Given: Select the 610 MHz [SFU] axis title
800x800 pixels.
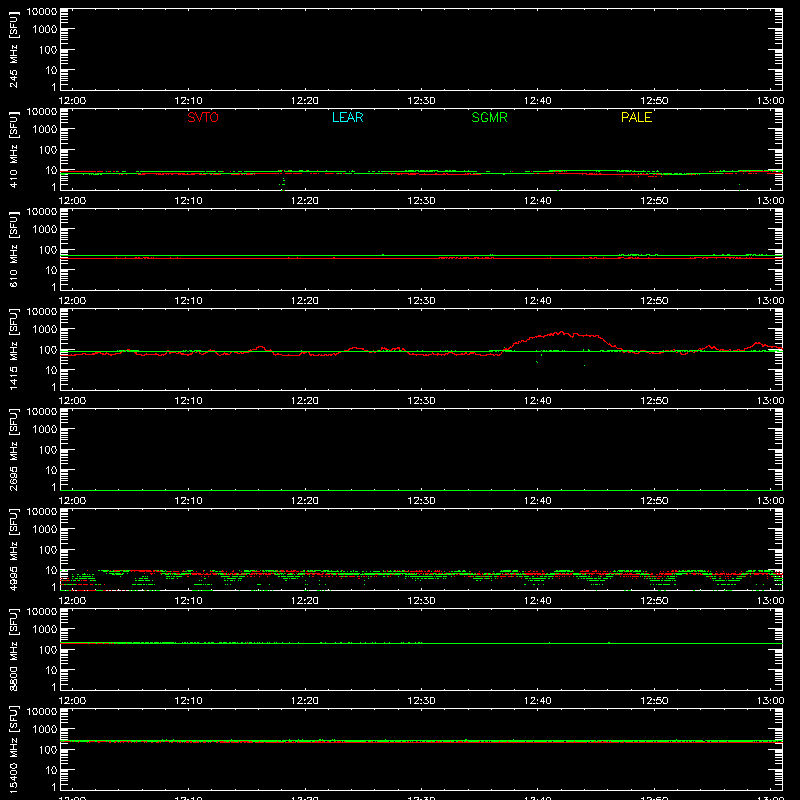Looking at the screenshot, I should 13,249.
